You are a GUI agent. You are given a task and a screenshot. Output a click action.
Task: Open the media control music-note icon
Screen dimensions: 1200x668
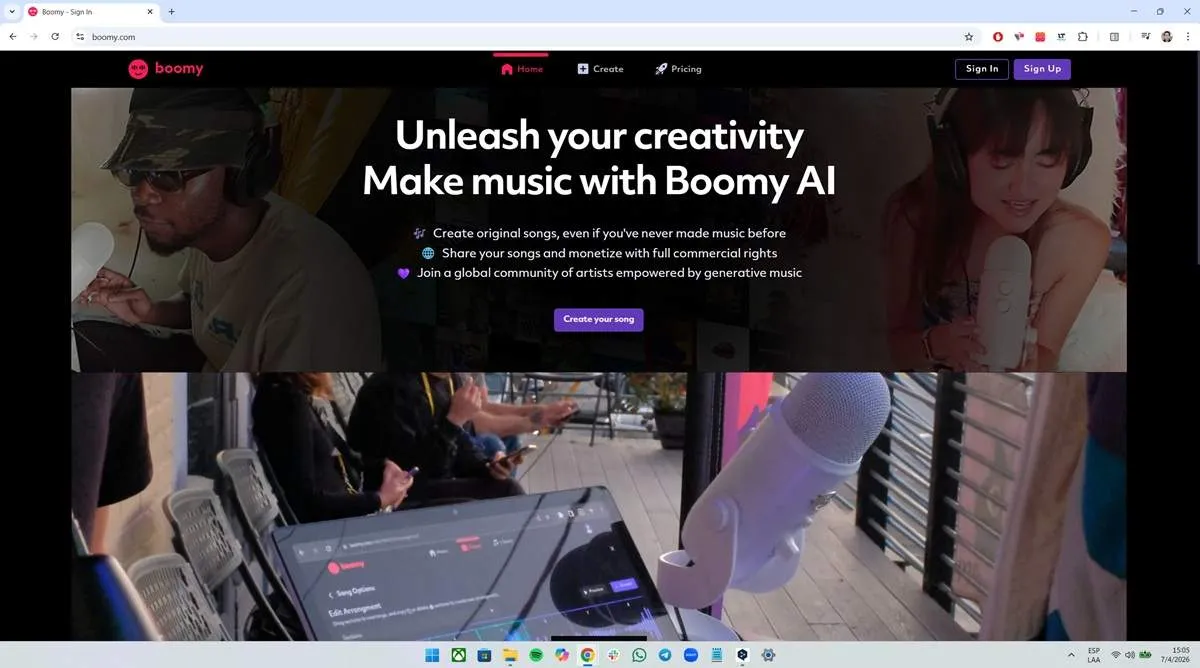1146,37
